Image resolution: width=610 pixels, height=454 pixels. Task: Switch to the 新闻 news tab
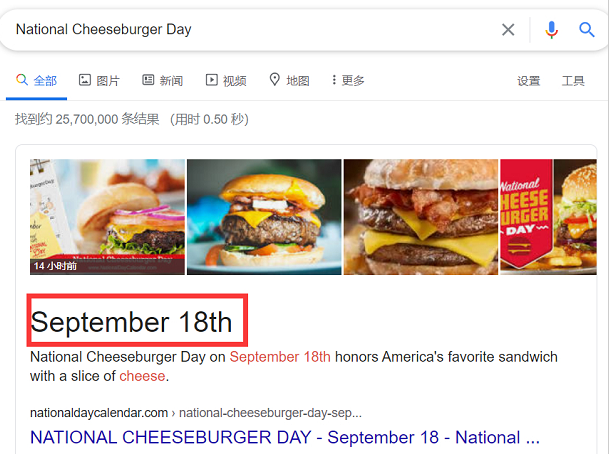click(x=162, y=81)
